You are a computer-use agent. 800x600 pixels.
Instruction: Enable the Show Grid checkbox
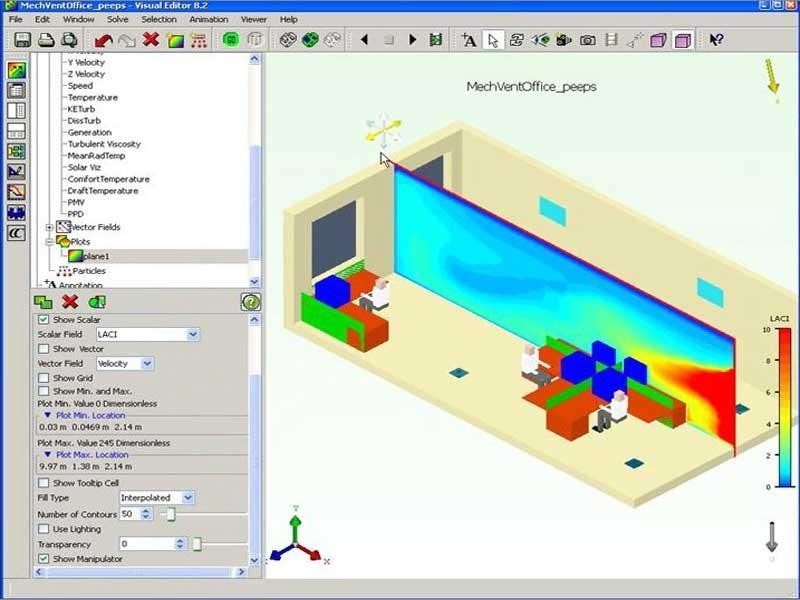coord(44,378)
